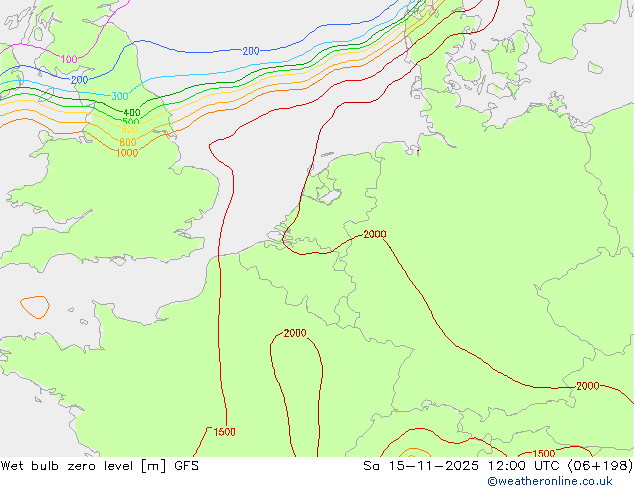Viewport: 634px width, 490px height.
Task: Click the 2000 label near the Netherlands
Action: 375,234
